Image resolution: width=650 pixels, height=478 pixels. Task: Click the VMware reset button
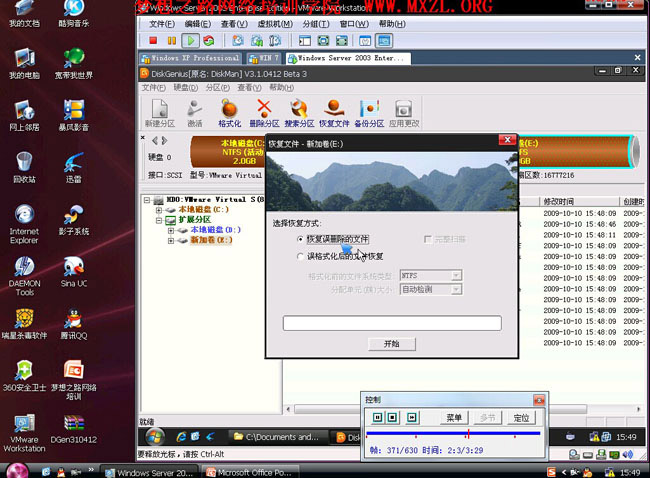click(x=209, y=41)
